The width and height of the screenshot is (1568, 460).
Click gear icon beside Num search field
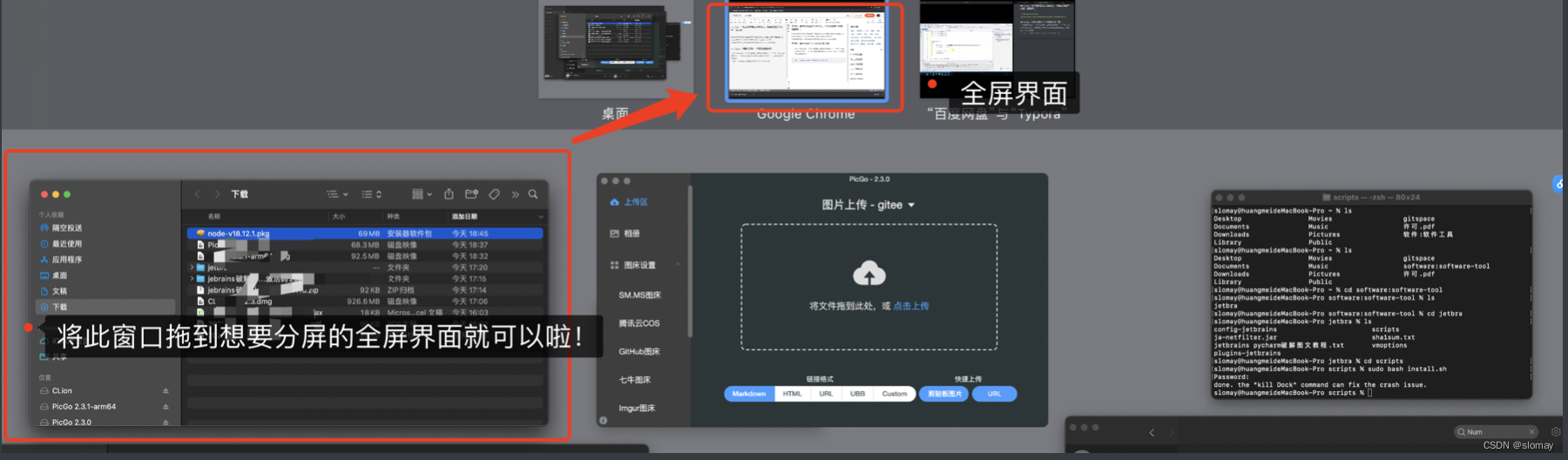click(x=1556, y=432)
